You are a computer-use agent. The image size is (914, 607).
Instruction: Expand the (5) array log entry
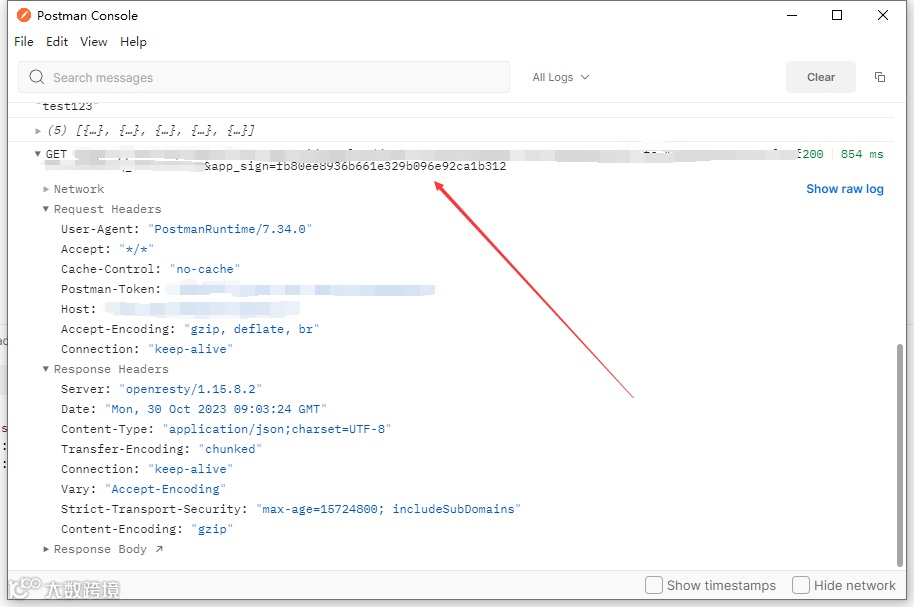tap(38, 131)
